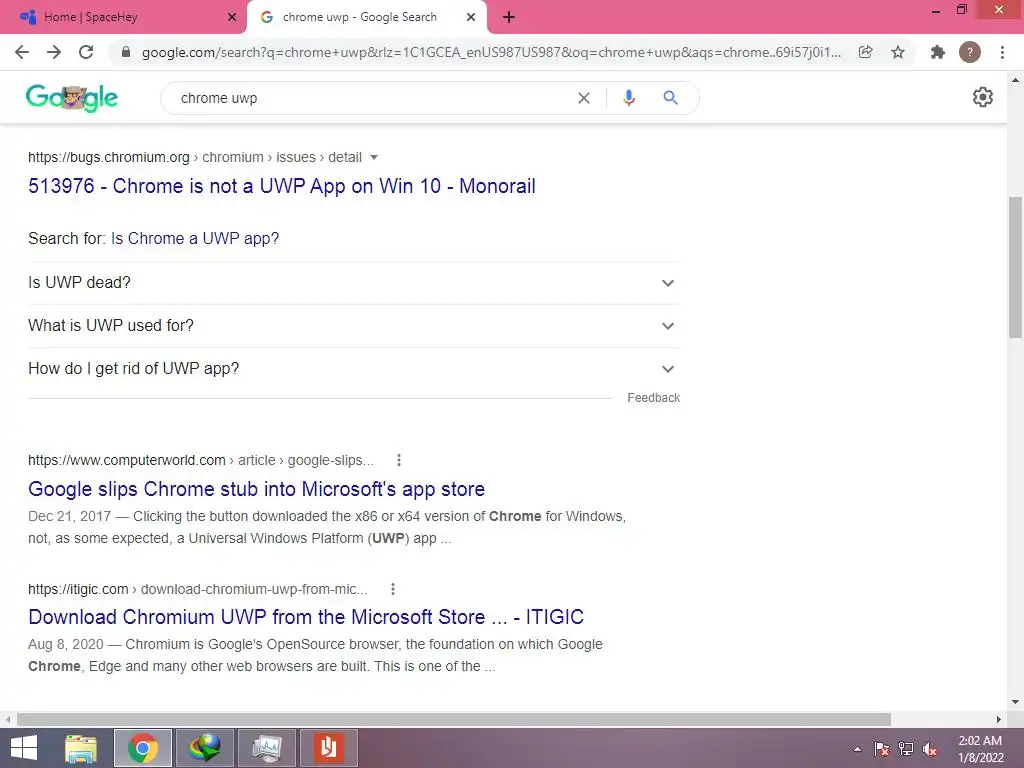The height and width of the screenshot is (768, 1024).
Task: Open Google quick settings gear
Action: (x=983, y=97)
